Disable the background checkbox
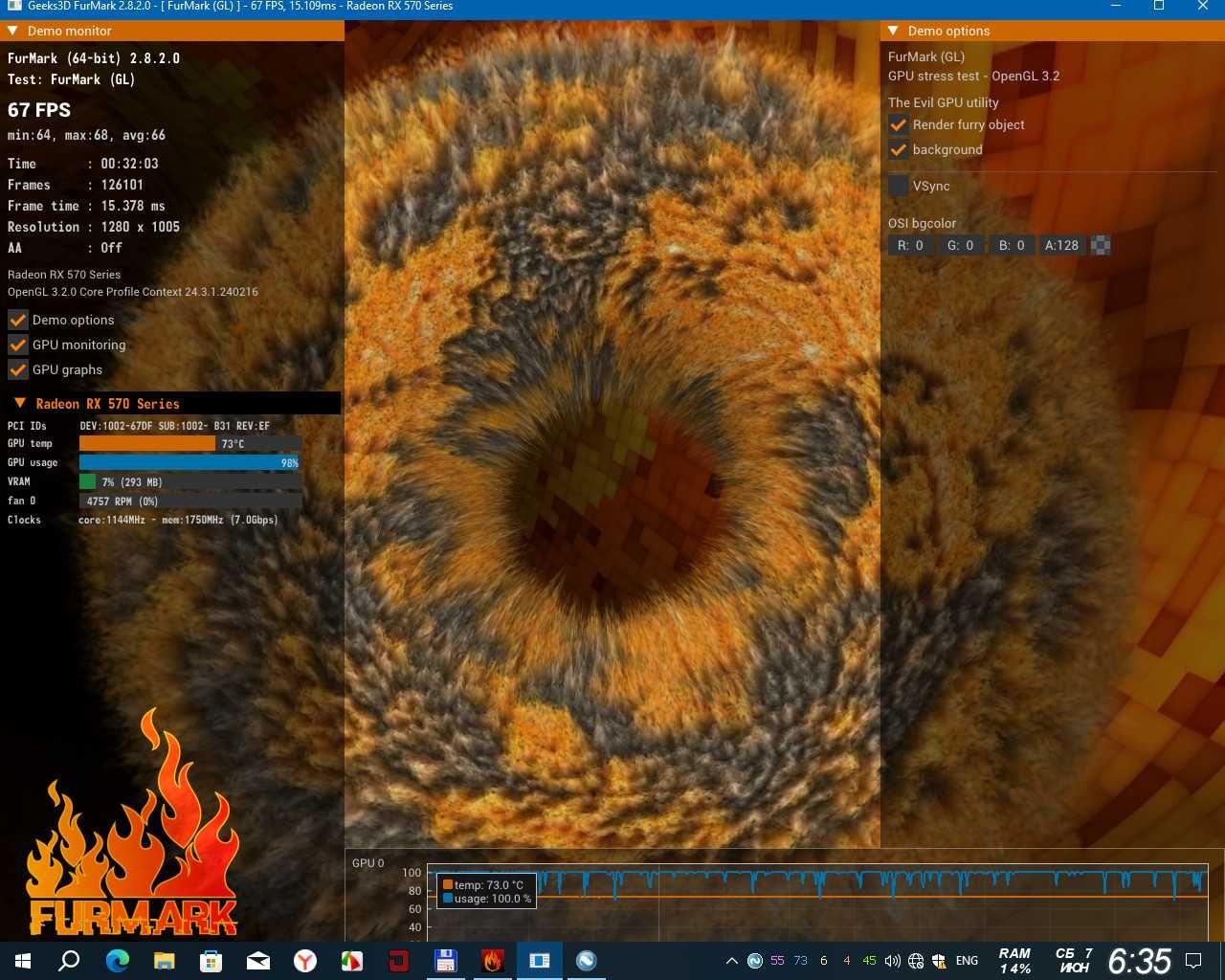 [x=899, y=149]
